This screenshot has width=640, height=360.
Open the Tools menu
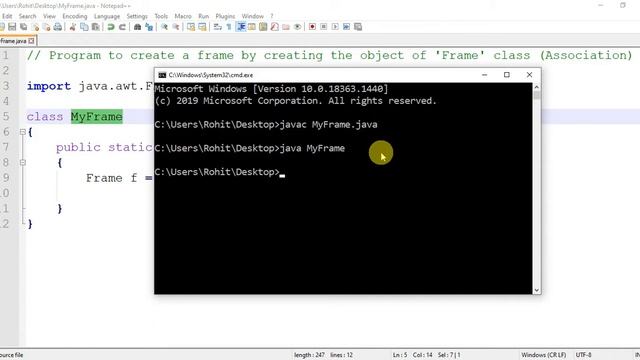click(161, 16)
